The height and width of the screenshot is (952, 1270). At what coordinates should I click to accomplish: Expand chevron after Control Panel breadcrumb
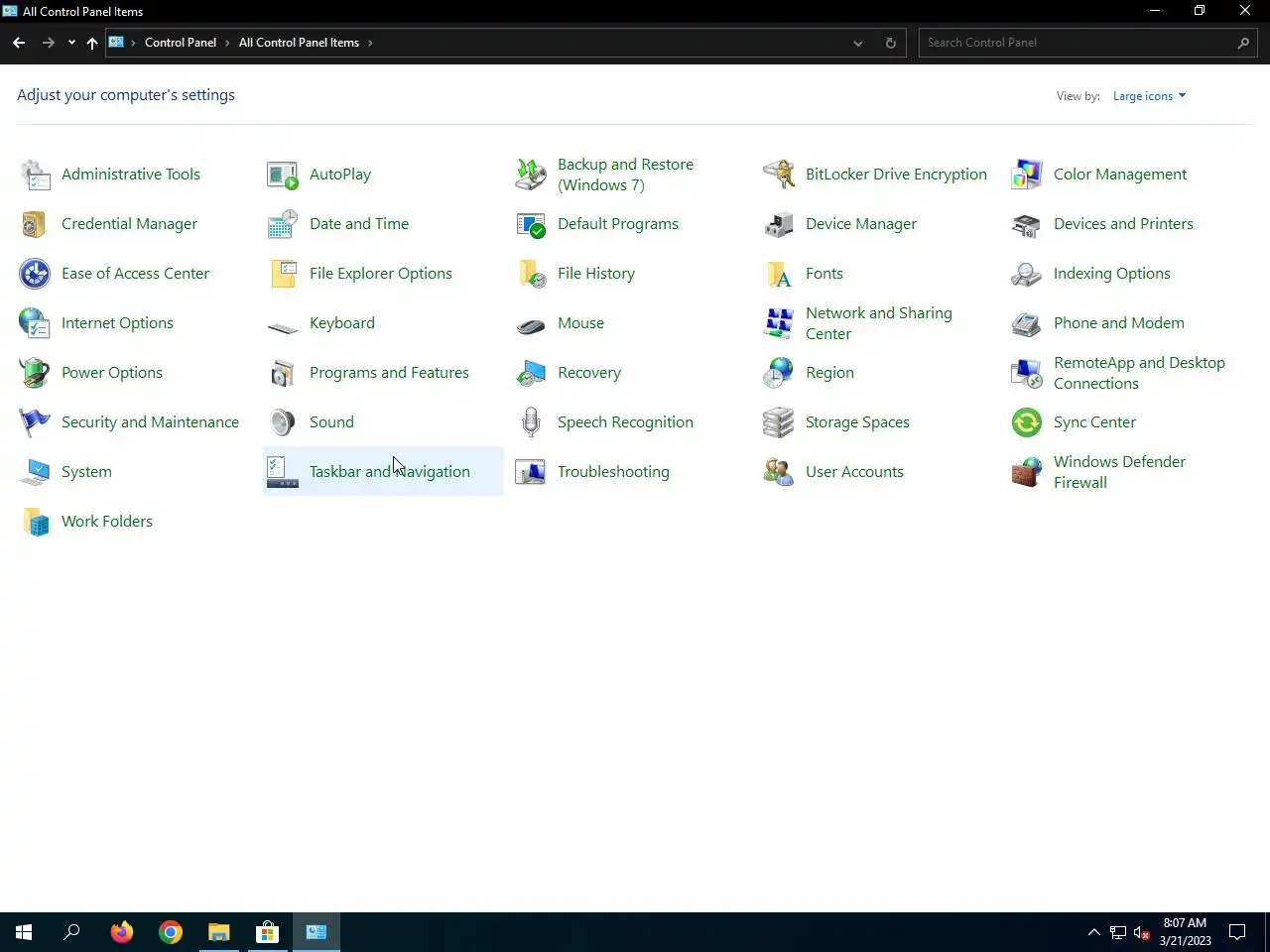[x=227, y=43]
